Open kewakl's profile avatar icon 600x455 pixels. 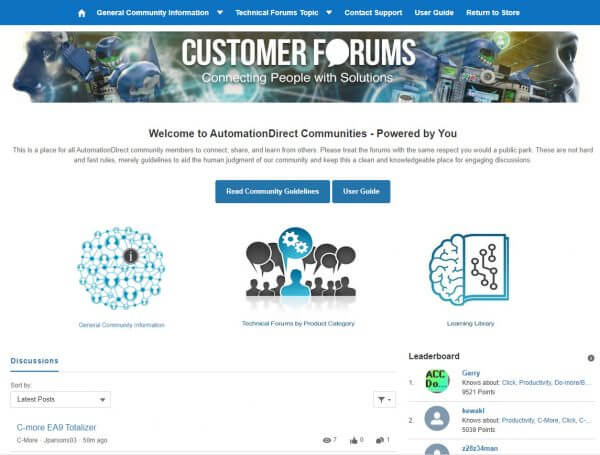(x=437, y=419)
